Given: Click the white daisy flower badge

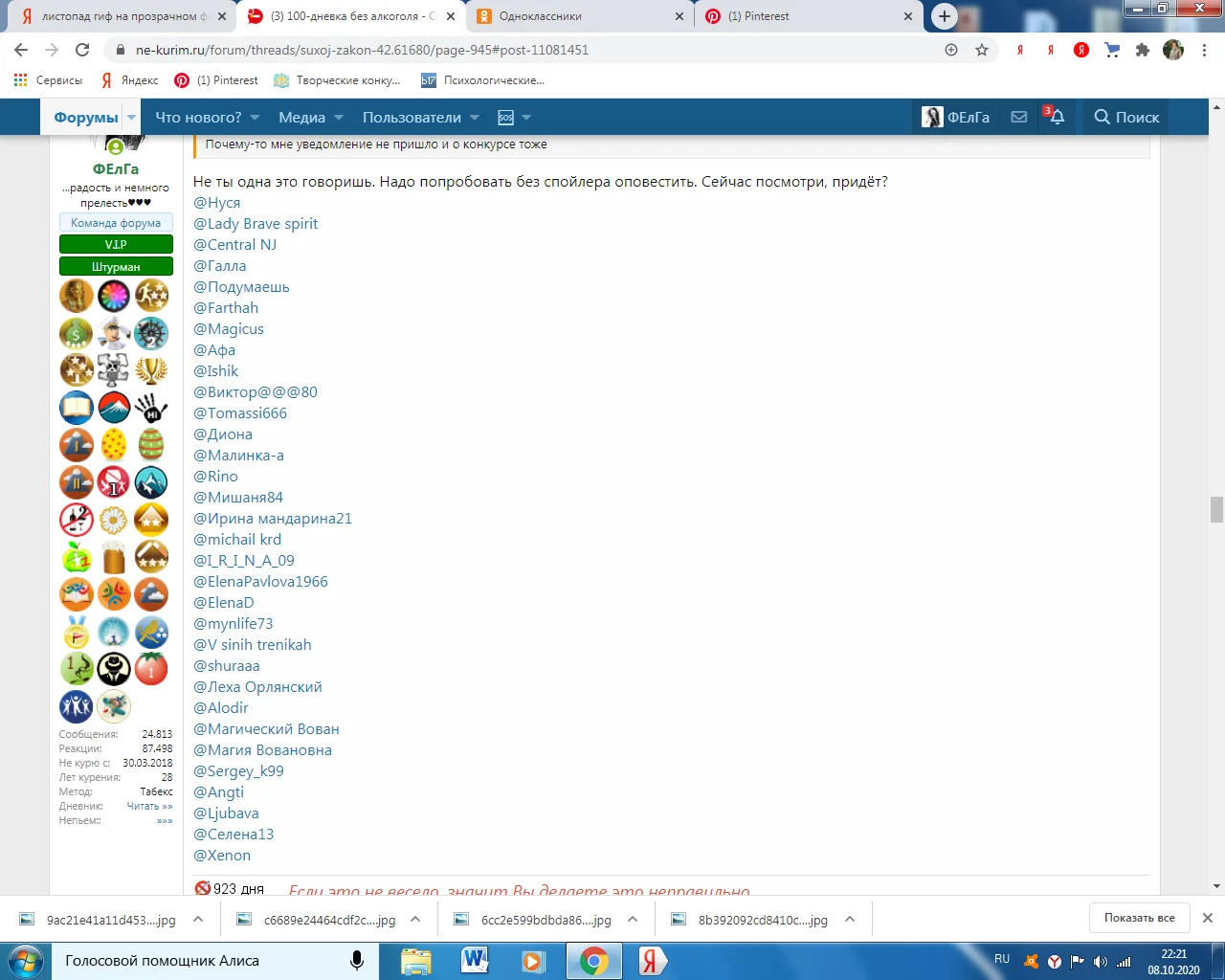Looking at the screenshot, I should point(113,520).
